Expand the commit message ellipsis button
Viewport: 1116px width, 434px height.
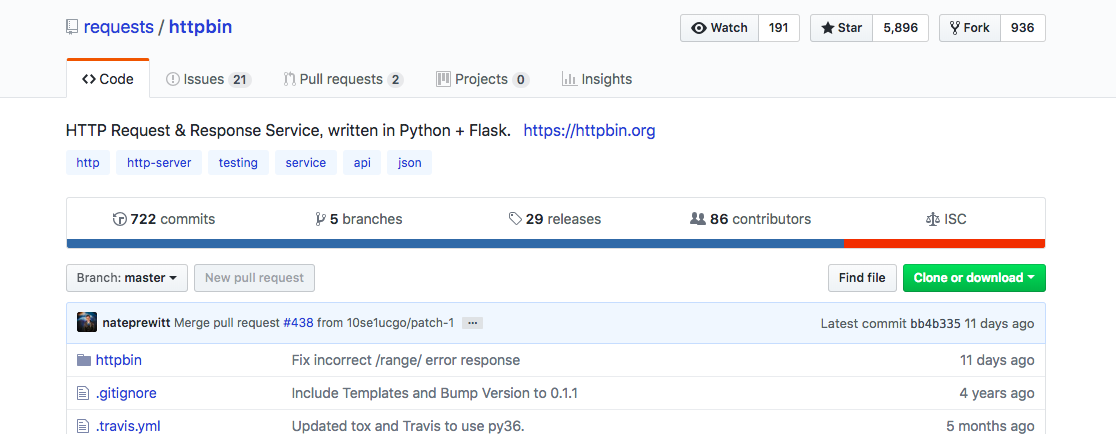tap(473, 323)
